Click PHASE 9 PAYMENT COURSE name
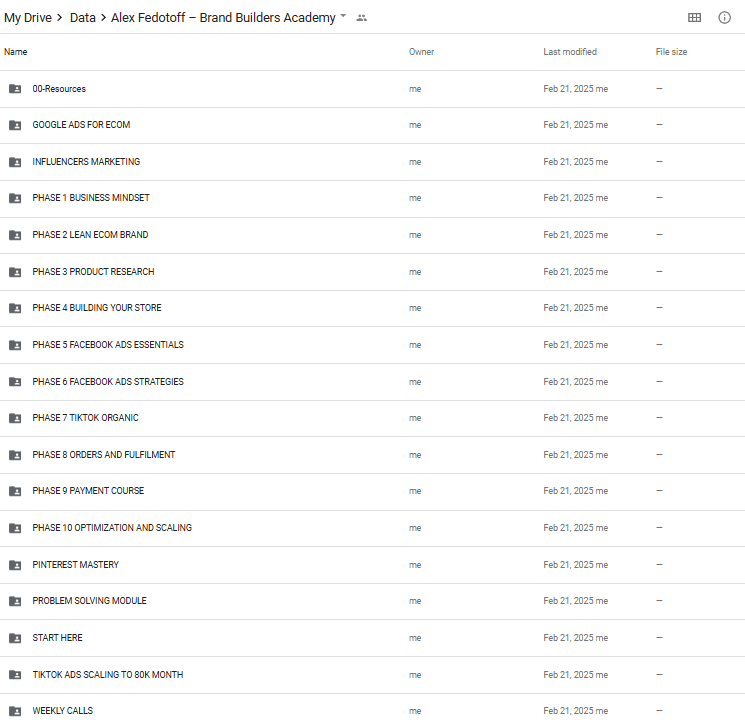745x725 pixels. click(x=88, y=491)
